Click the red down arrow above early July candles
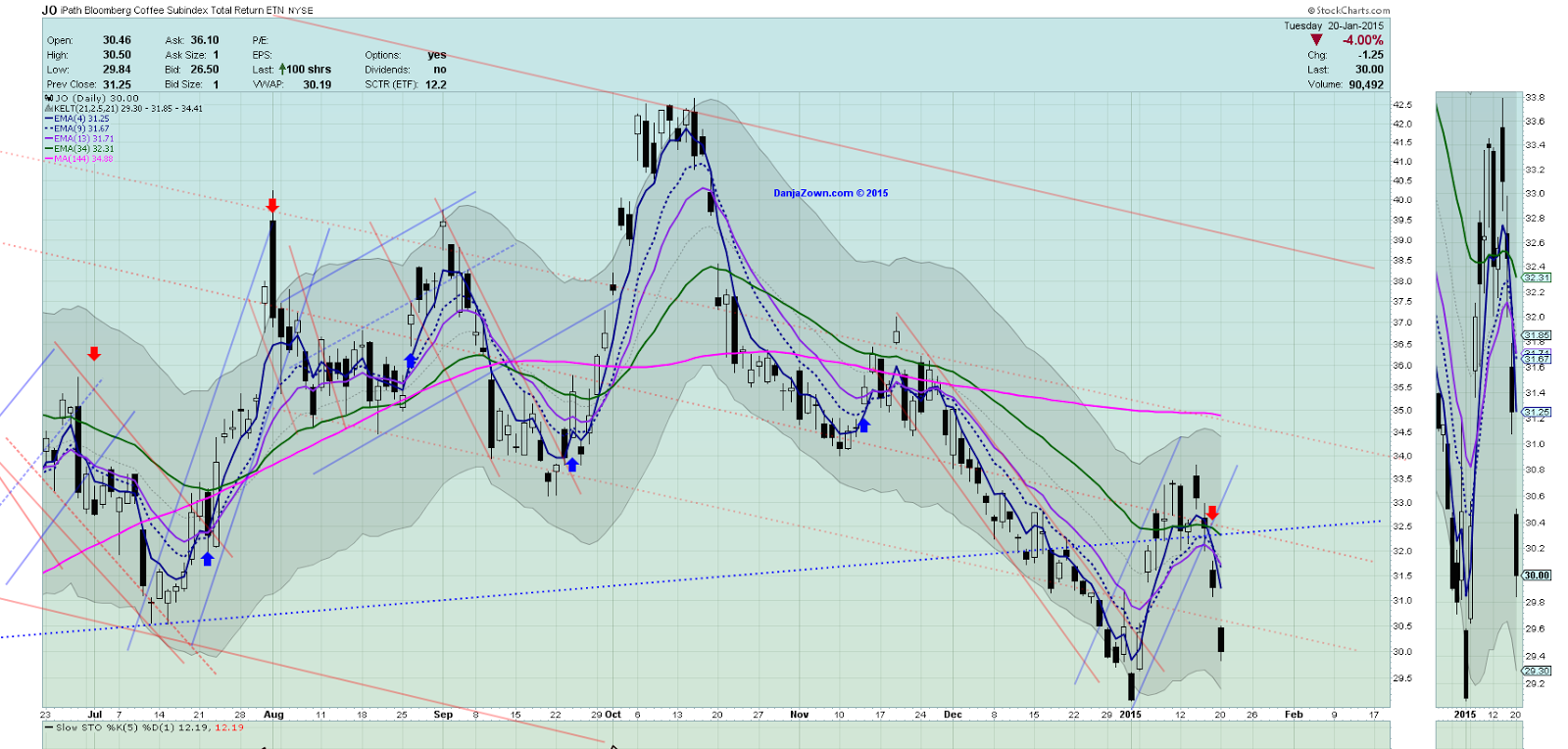This screenshot has width=1568, height=749. coord(94,354)
